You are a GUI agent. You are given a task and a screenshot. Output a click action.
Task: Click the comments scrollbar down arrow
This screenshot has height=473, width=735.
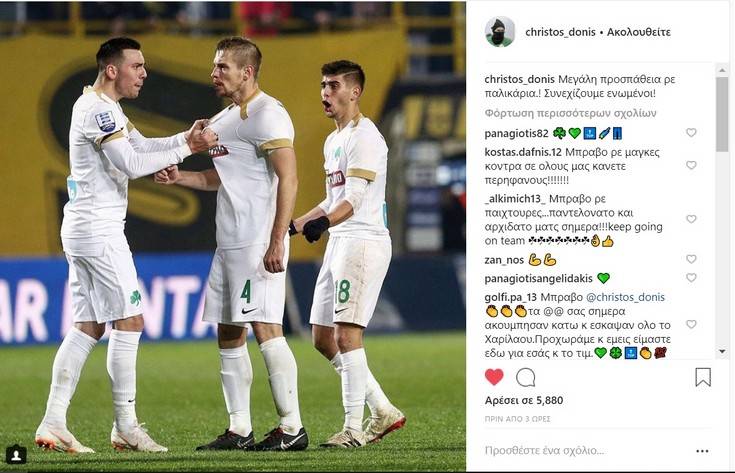(722, 351)
